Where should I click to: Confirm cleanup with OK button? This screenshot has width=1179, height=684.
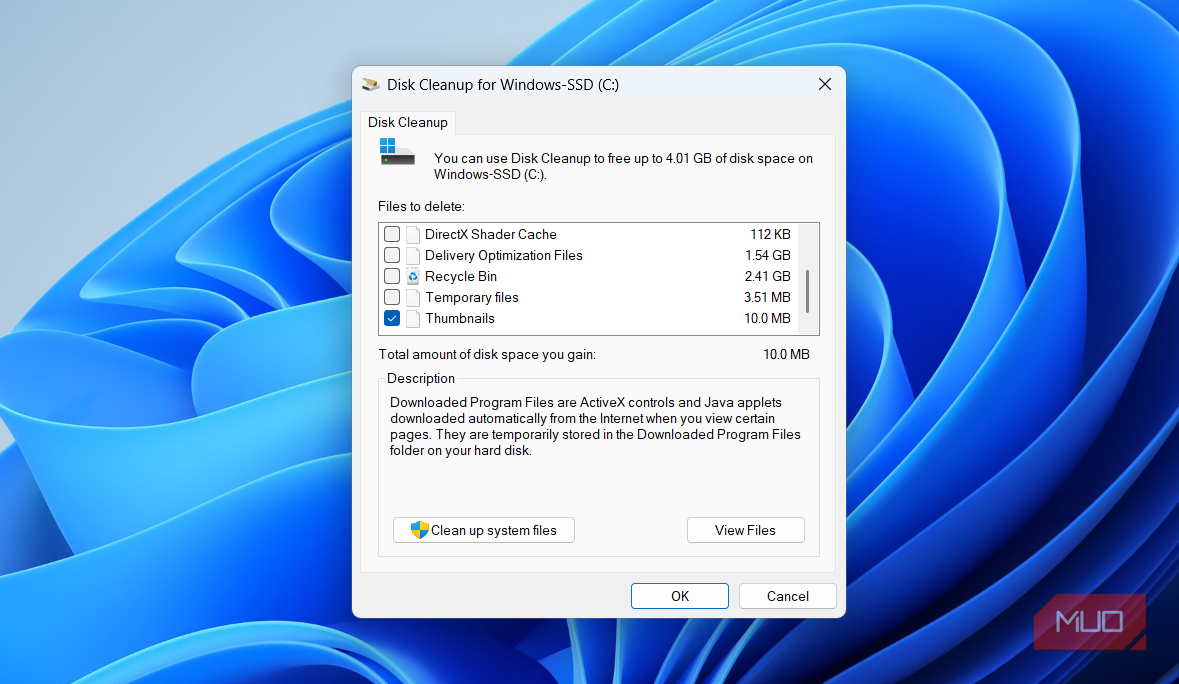pyautogui.click(x=680, y=596)
